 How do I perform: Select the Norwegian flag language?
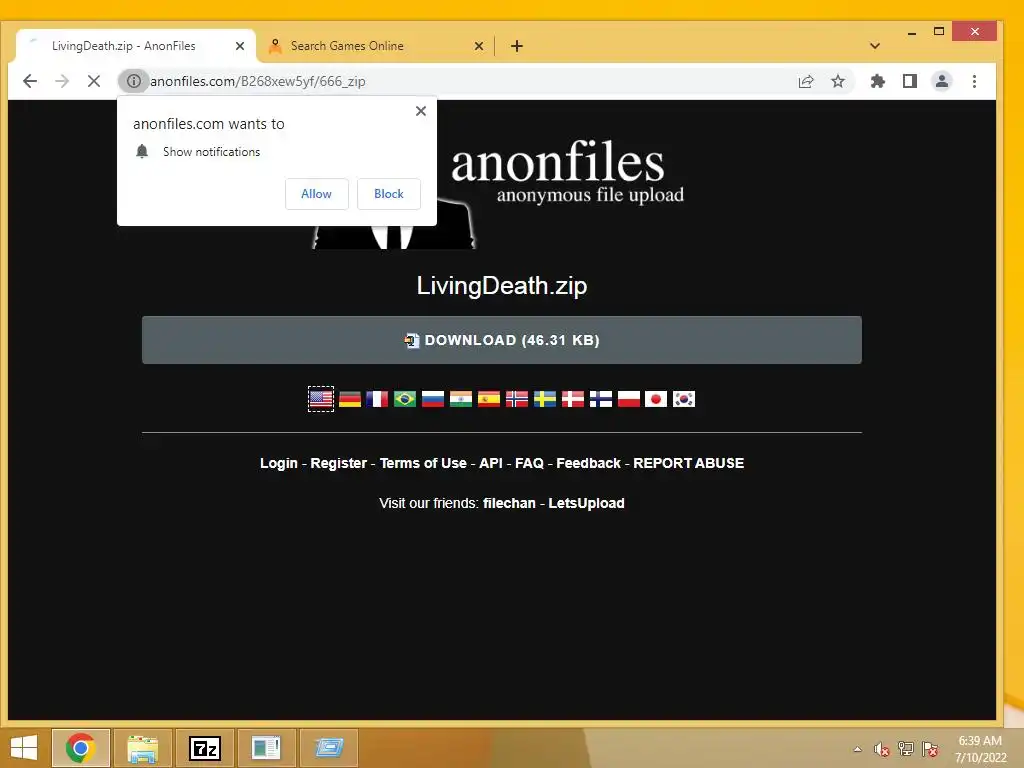point(517,399)
